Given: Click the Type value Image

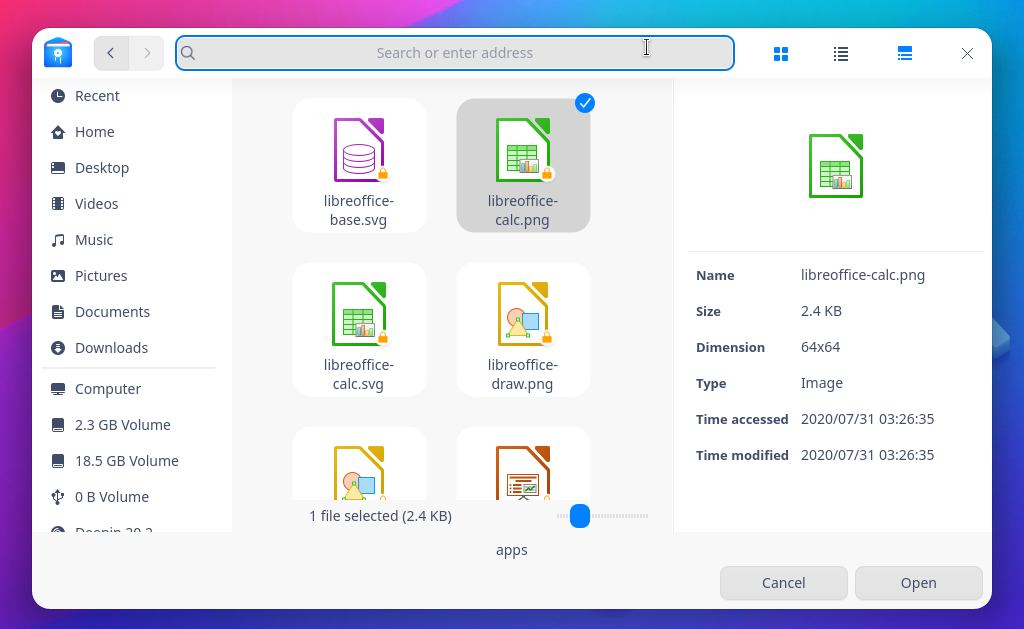Looking at the screenshot, I should pyautogui.click(x=822, y=383).
